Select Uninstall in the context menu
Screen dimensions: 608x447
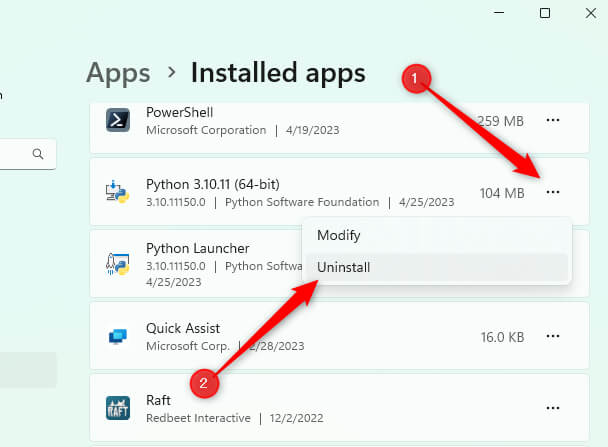click(342, 267)
